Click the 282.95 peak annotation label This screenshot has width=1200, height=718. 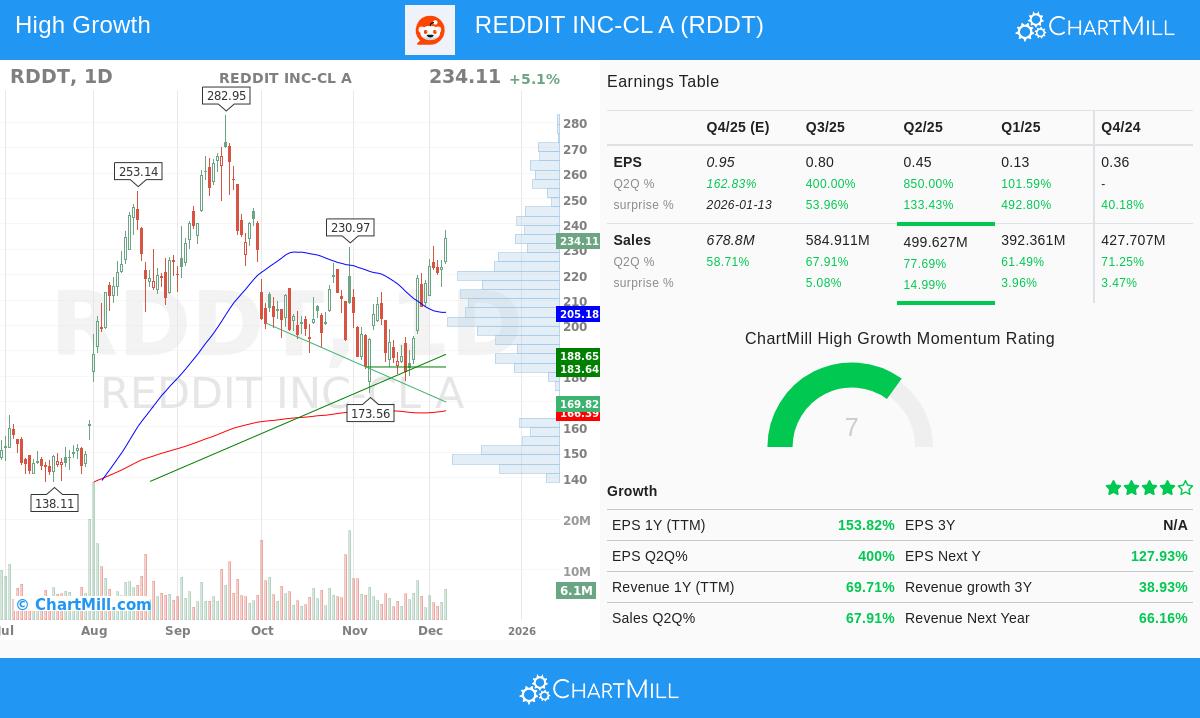click(225, 96)
